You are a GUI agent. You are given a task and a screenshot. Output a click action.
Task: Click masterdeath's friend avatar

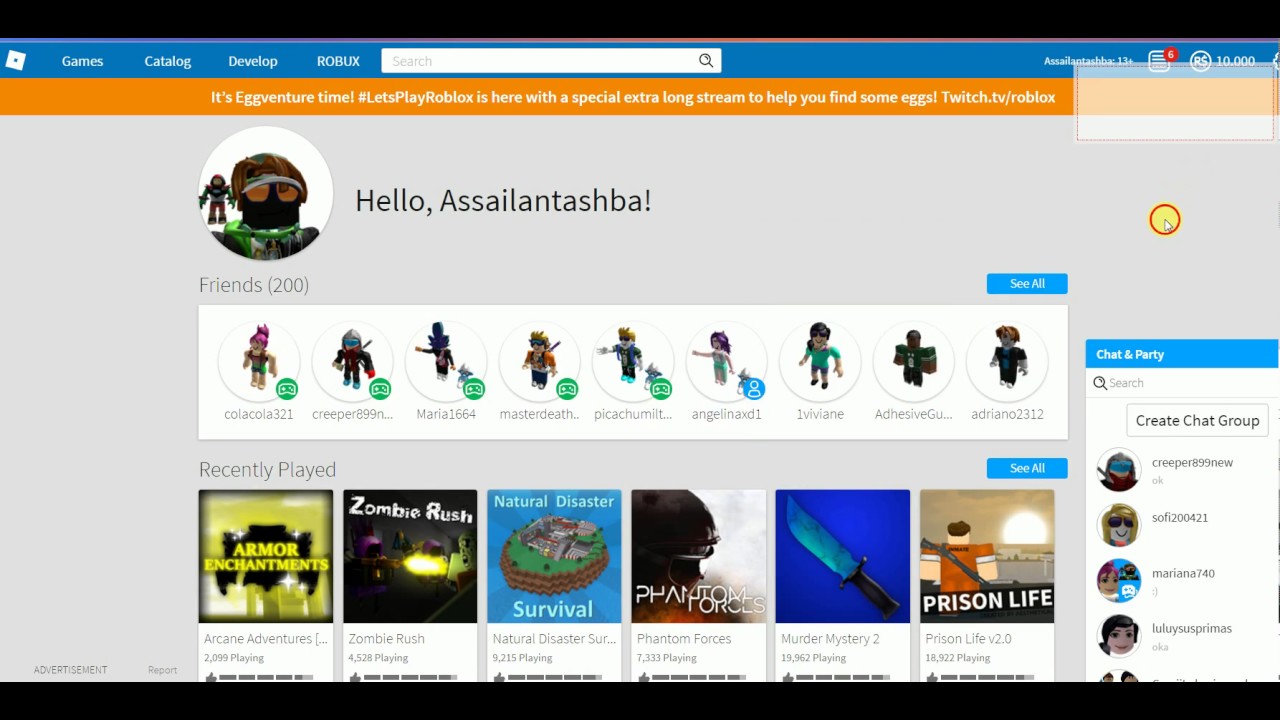pyautogui.click(x=539, y=360)
